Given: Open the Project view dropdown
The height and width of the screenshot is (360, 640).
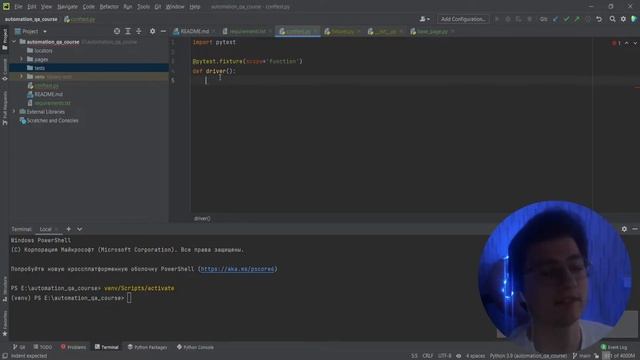Looking at the screenshot, I should point(31,31).
